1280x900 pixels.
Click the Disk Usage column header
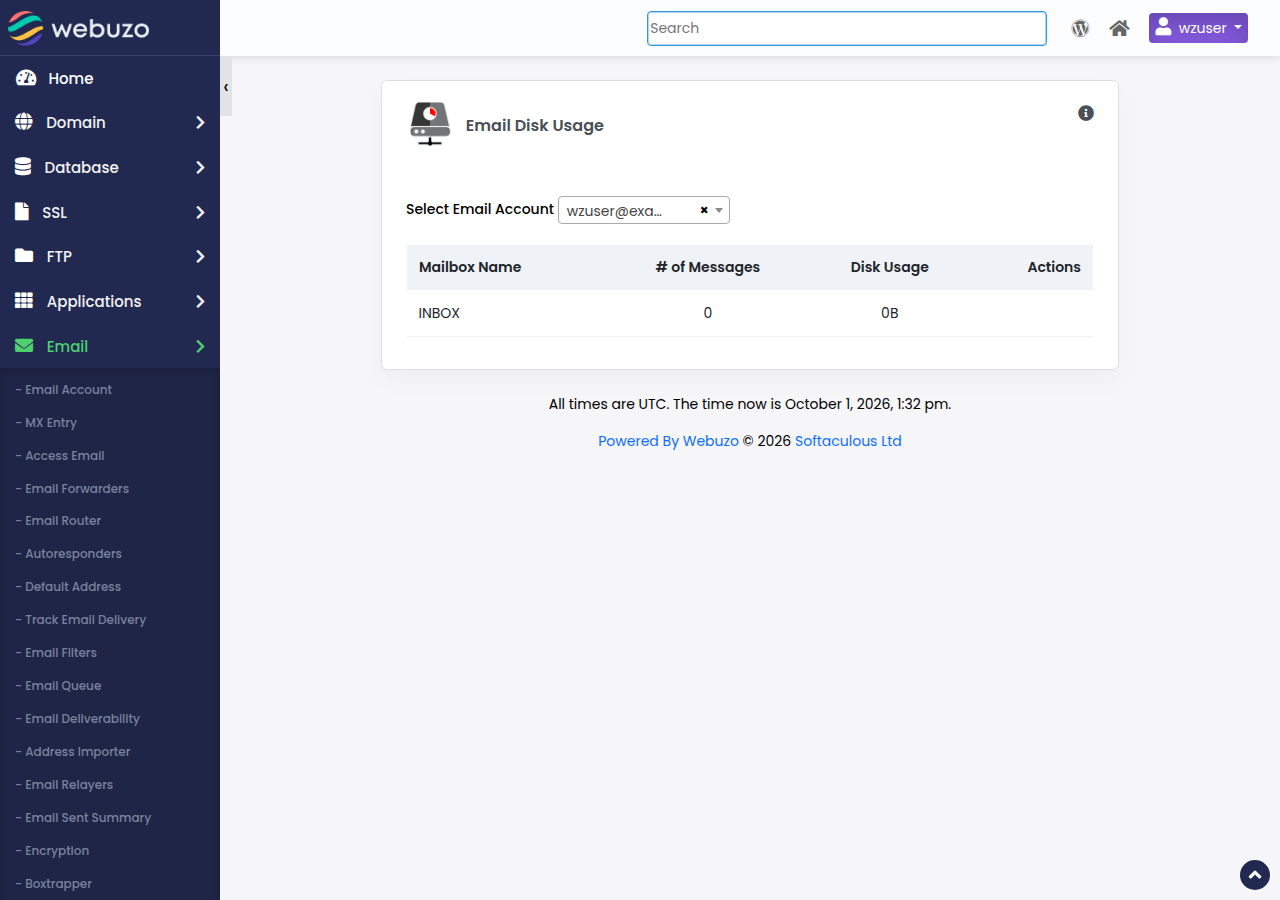pos(890,267)
